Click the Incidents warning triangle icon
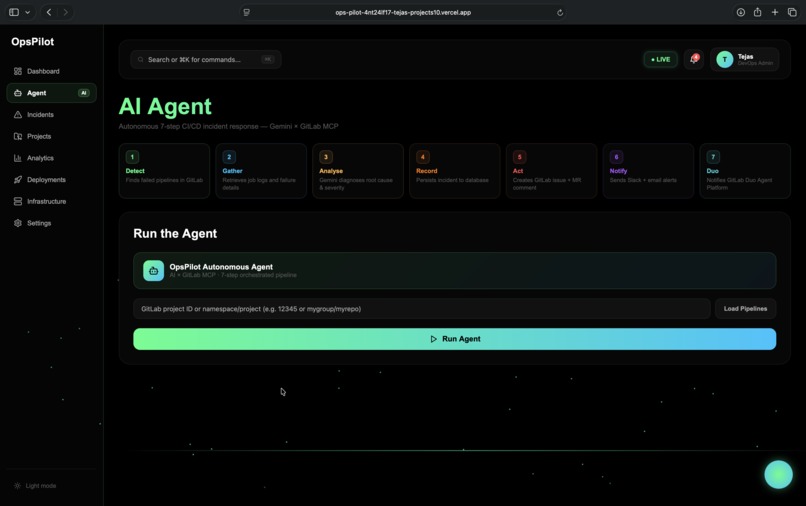806x506 pixels. (x=18, y=115)
